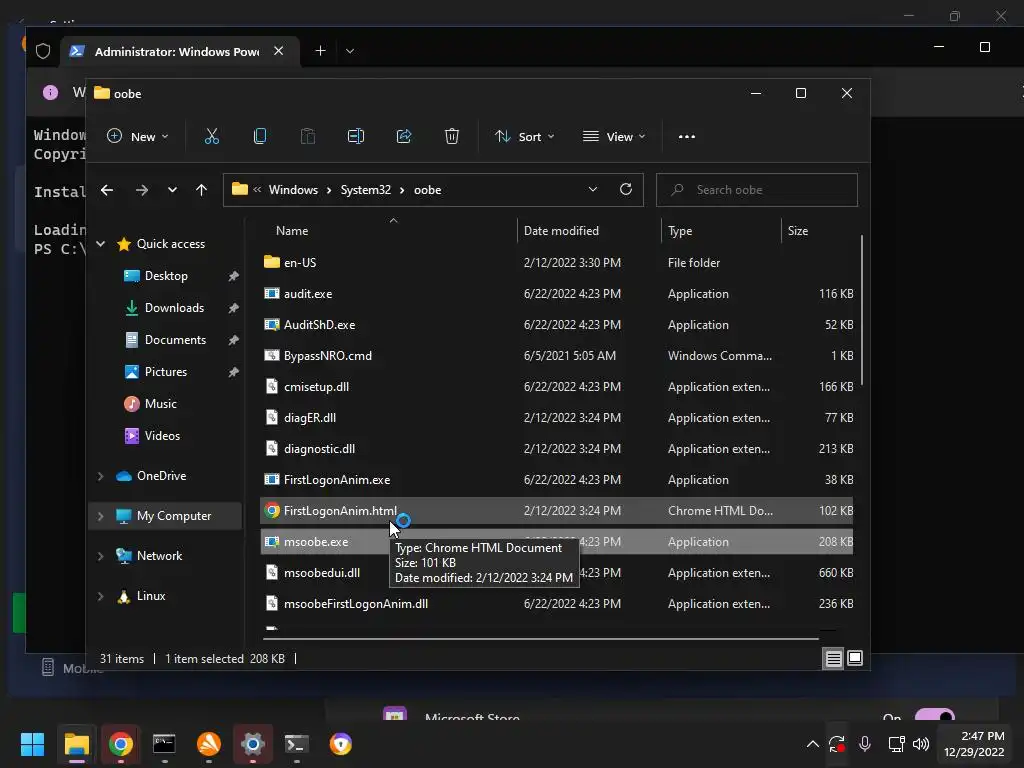Image resolution: width=1024 pixels, height=768 pixels.
Task: Expand the Network tree node
Action: point(101,556)
